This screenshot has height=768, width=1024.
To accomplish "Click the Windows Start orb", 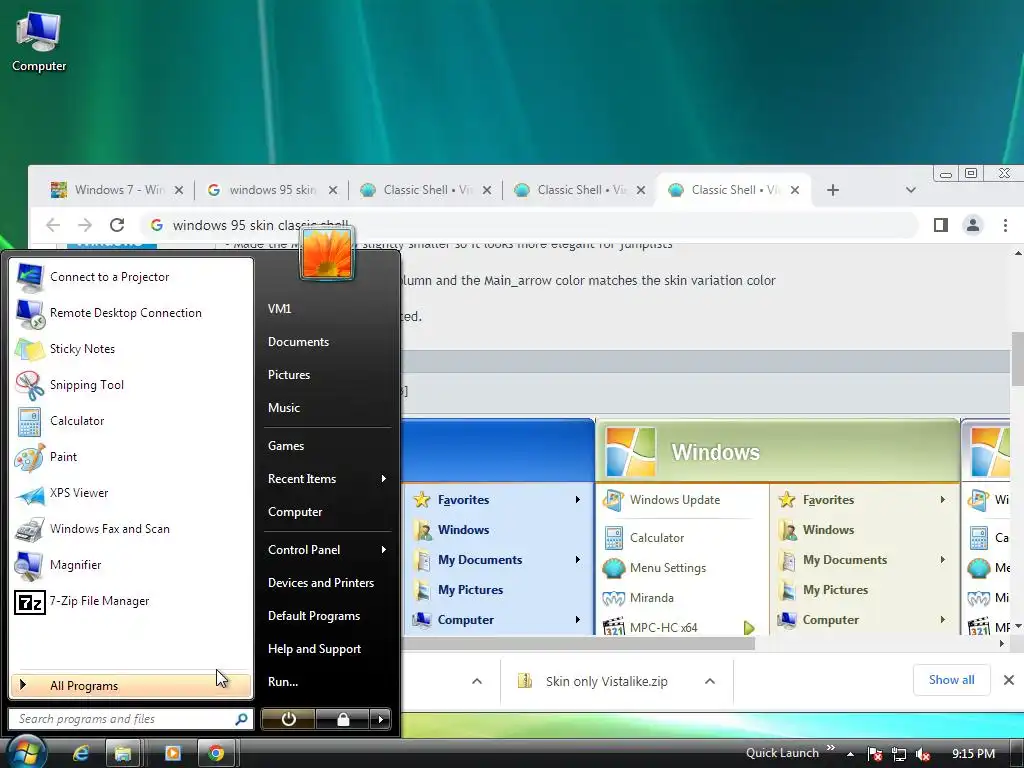I will tap(25, 752).
